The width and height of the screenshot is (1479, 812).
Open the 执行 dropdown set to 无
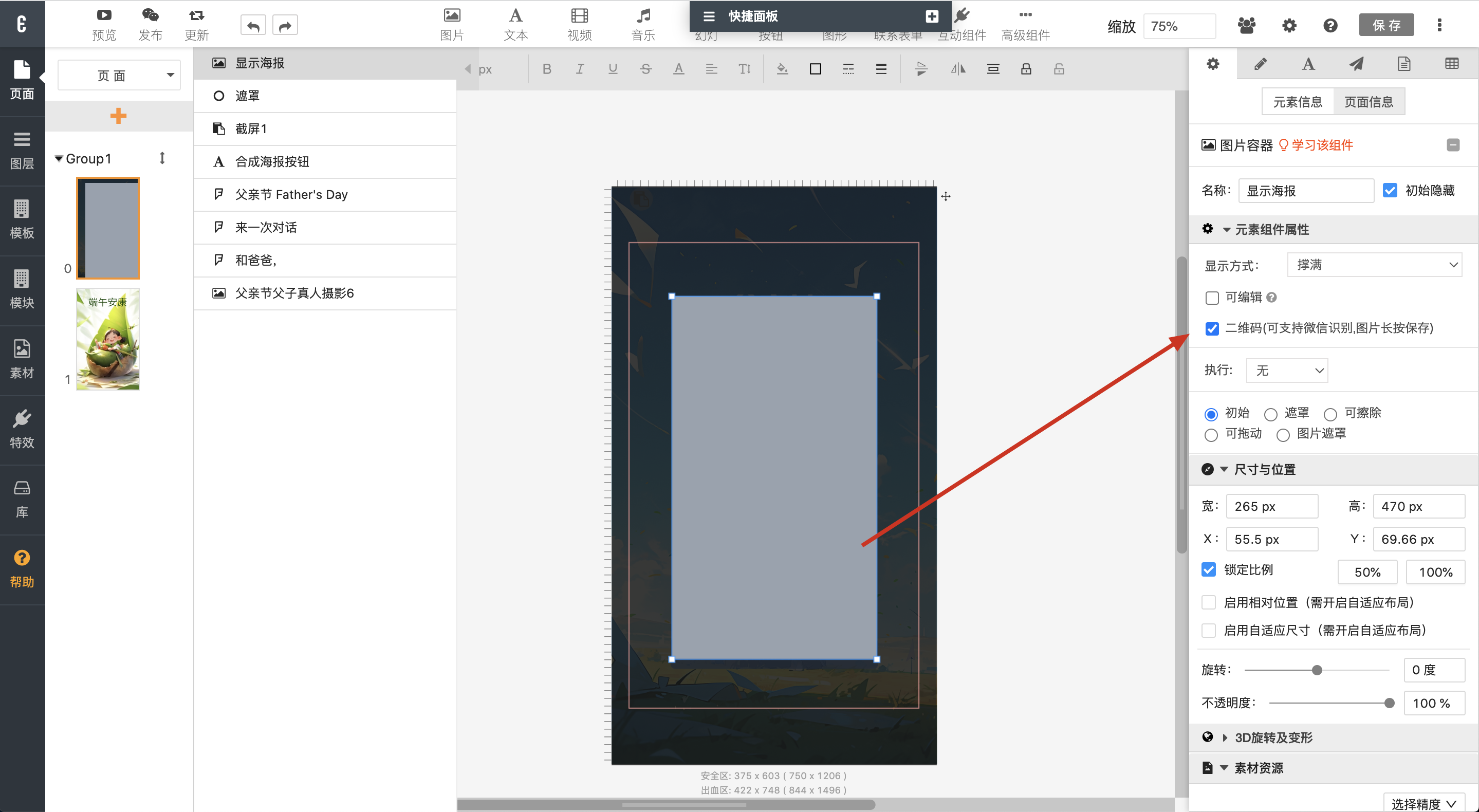point(1287,371)
